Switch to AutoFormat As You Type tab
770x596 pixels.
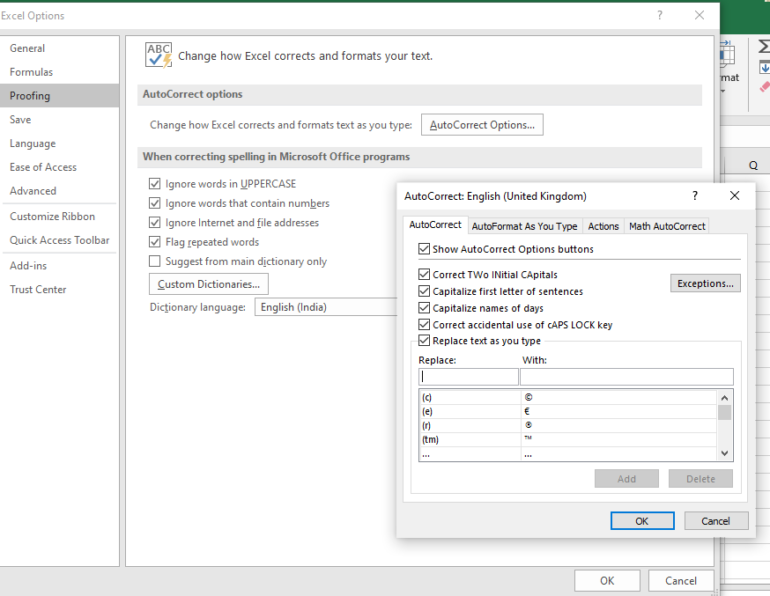[524, 226]
